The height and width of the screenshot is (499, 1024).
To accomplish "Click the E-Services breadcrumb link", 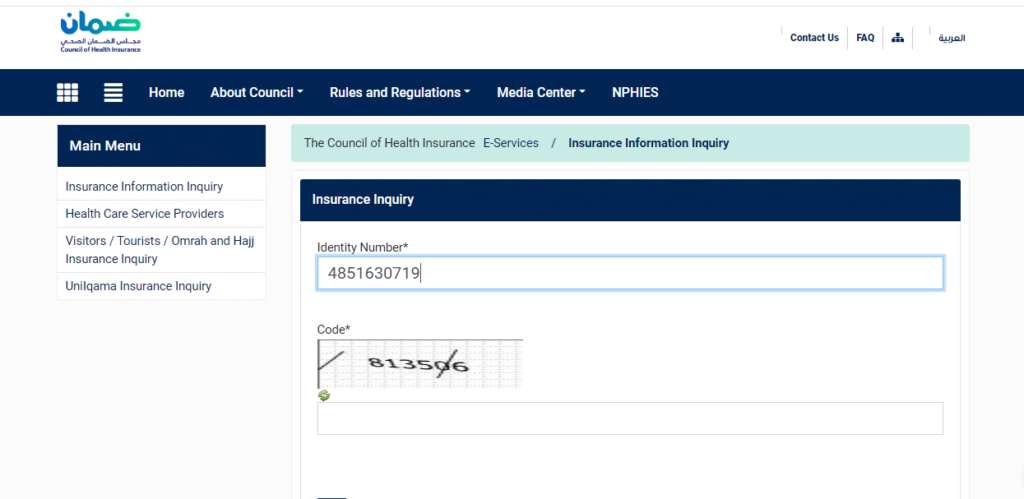I will pos(510,143).
